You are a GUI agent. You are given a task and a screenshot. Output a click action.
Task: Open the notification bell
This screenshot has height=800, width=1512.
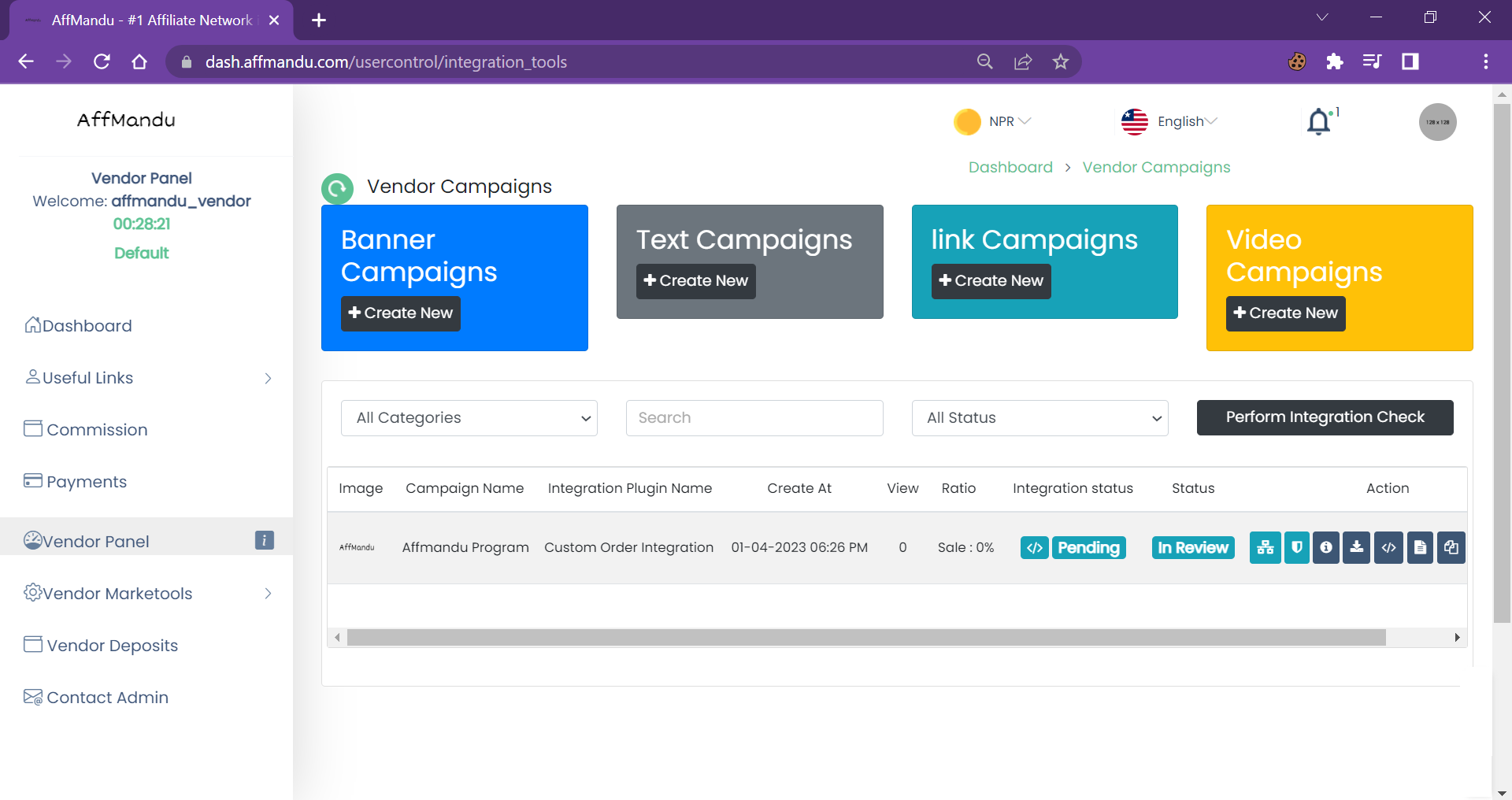tap(1319, 122)
